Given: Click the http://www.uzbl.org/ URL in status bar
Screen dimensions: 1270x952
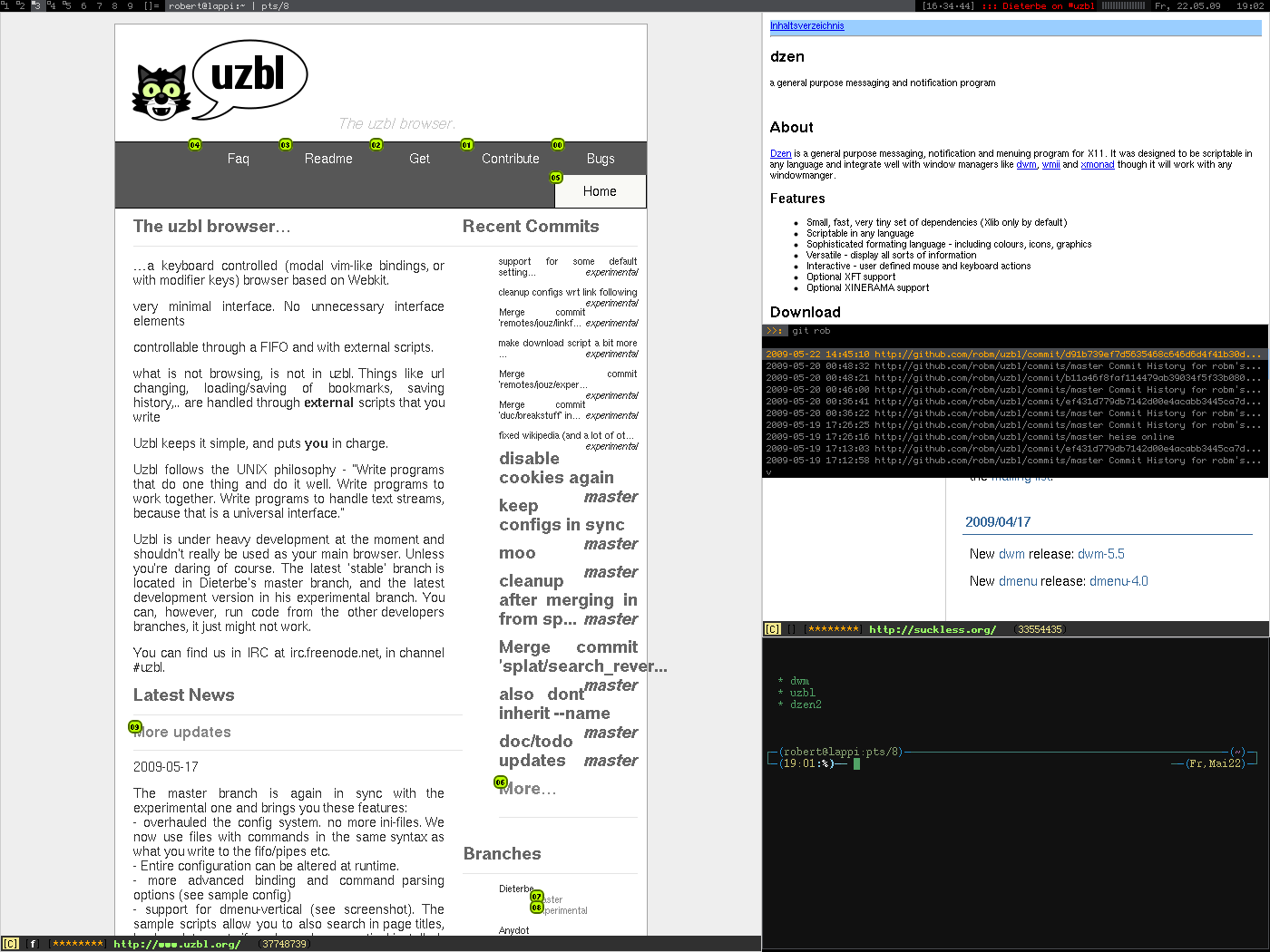Looking at the screenshot, I should tap(177, 944).
